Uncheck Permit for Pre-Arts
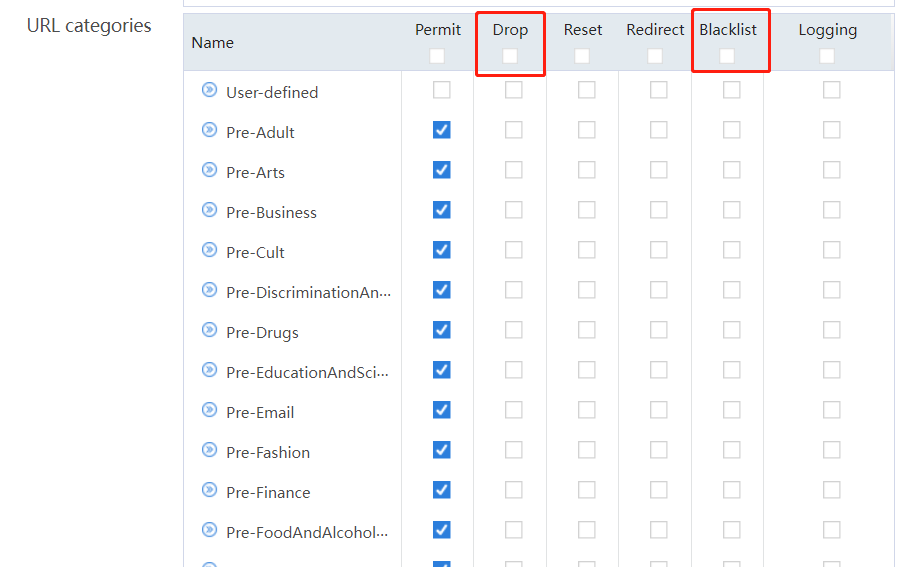 442,170
